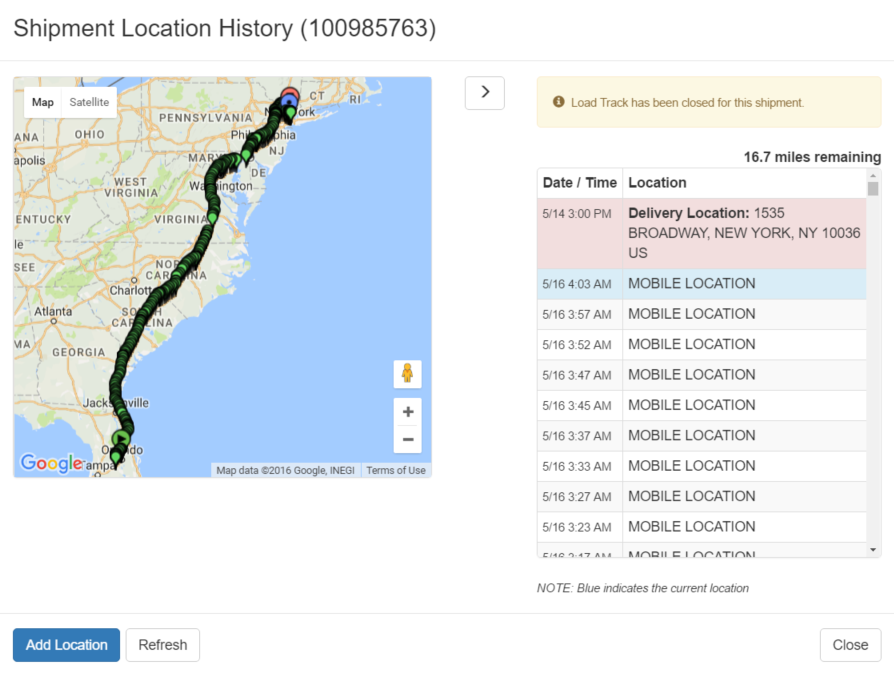Click the scrollbar up arrow in location table

coord(873,174)
